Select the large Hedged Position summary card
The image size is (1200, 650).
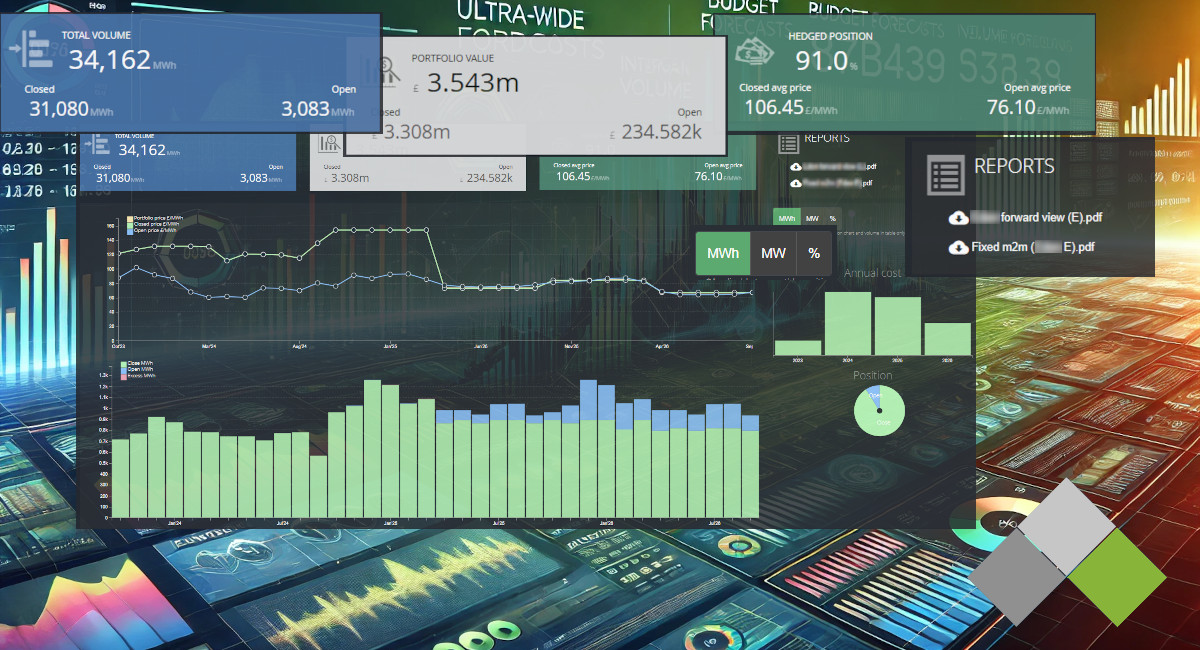pos(910,71)
